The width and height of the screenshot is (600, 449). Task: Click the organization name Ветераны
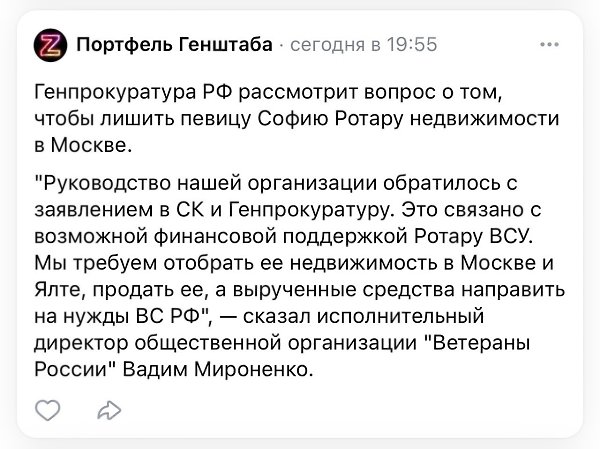[481, 343]
